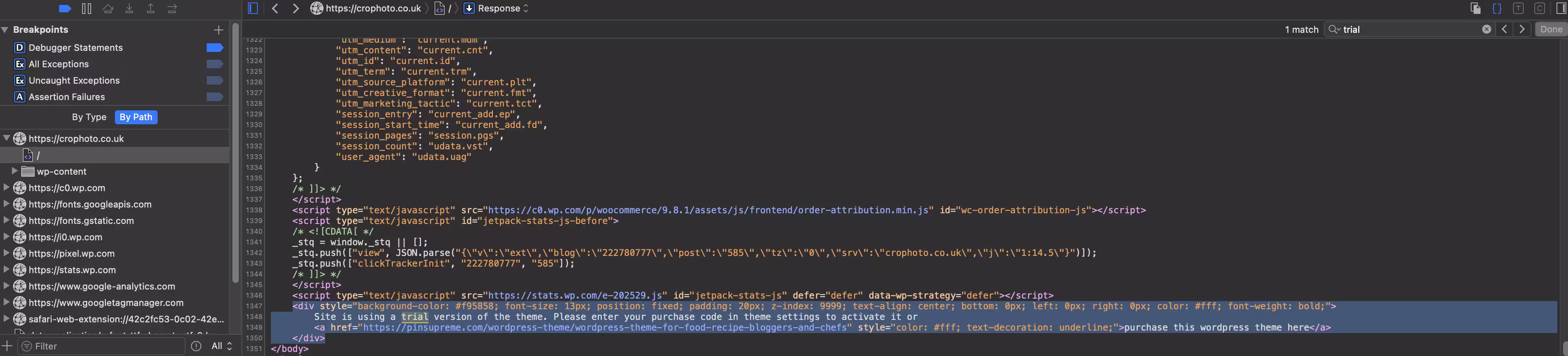The image size is (1568, 356).
Task: Focus the sidebar Filter input field
Action: click(x=101, y=346)
